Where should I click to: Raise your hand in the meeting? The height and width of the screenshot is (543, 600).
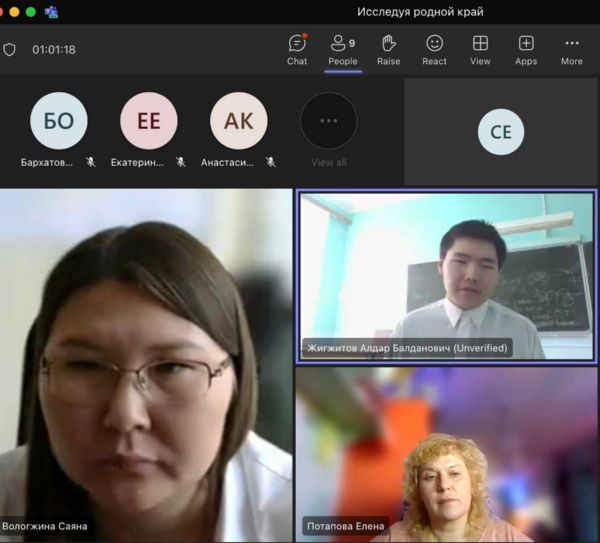pos(389,49)
